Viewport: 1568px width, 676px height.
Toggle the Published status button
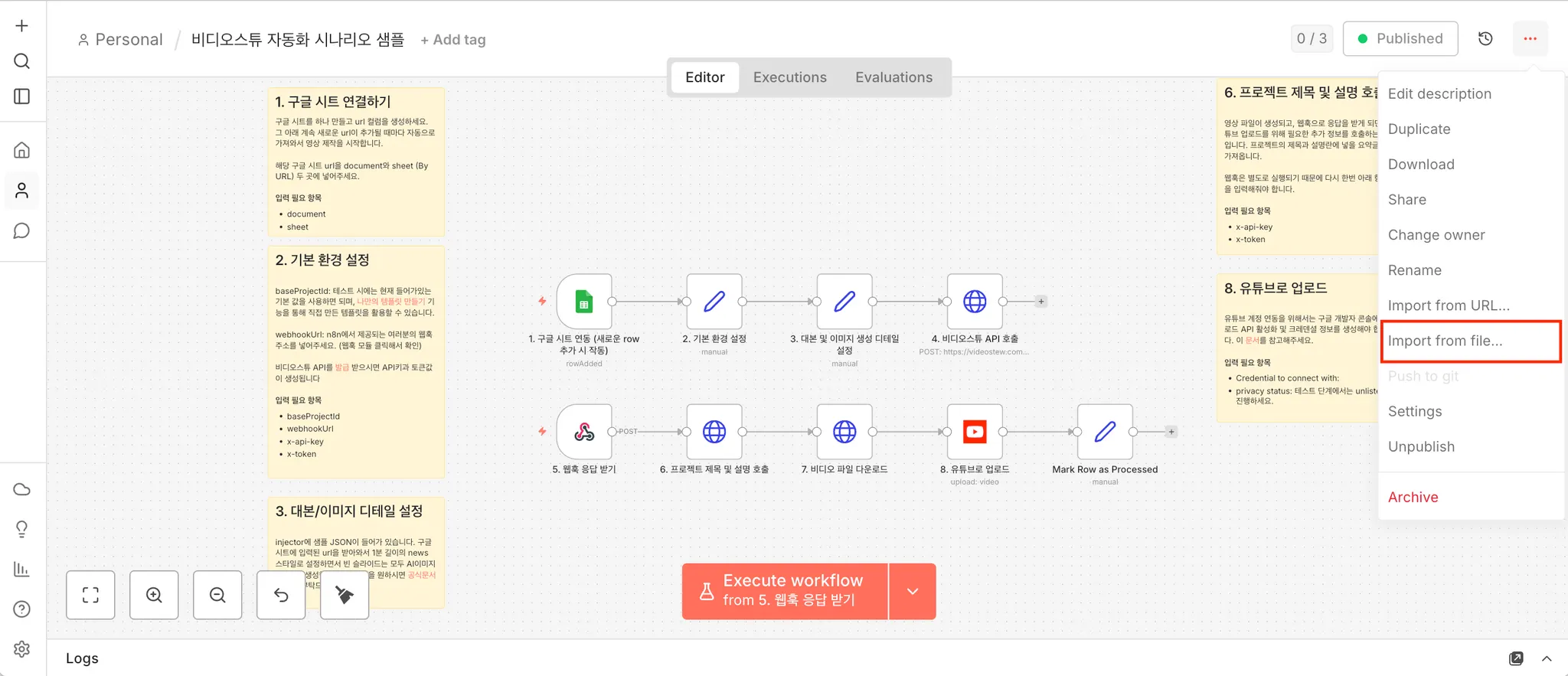(x=1400, y=39)
